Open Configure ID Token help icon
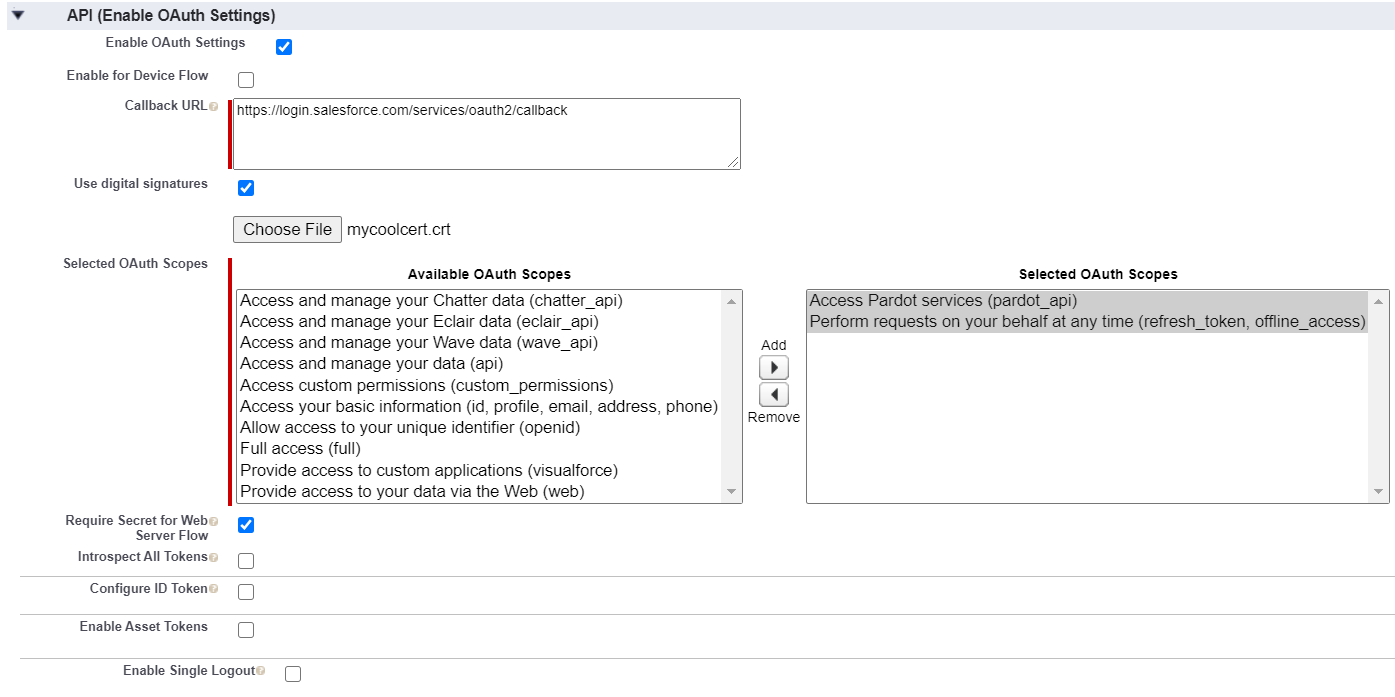The image size is (1395, 697). coord(213,589)
